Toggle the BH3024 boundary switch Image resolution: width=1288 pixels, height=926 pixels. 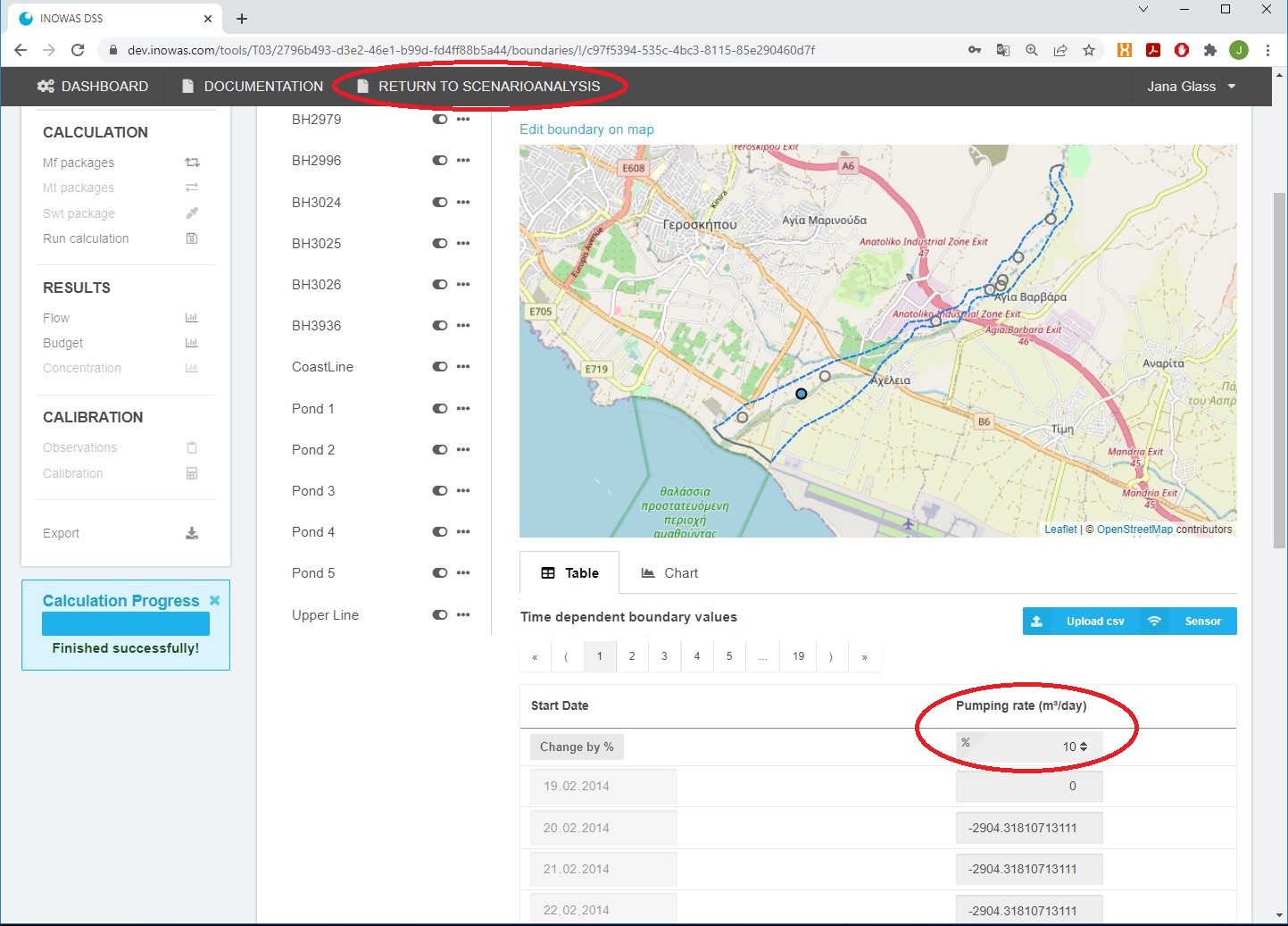tap(439, 202)
